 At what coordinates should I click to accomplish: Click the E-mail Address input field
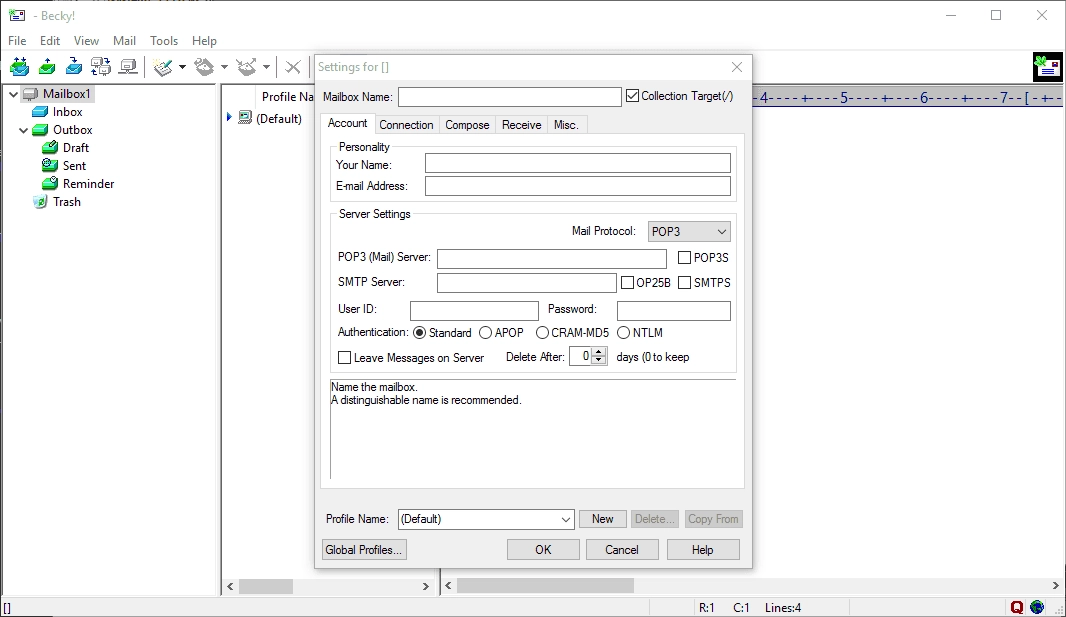[578, 186]
